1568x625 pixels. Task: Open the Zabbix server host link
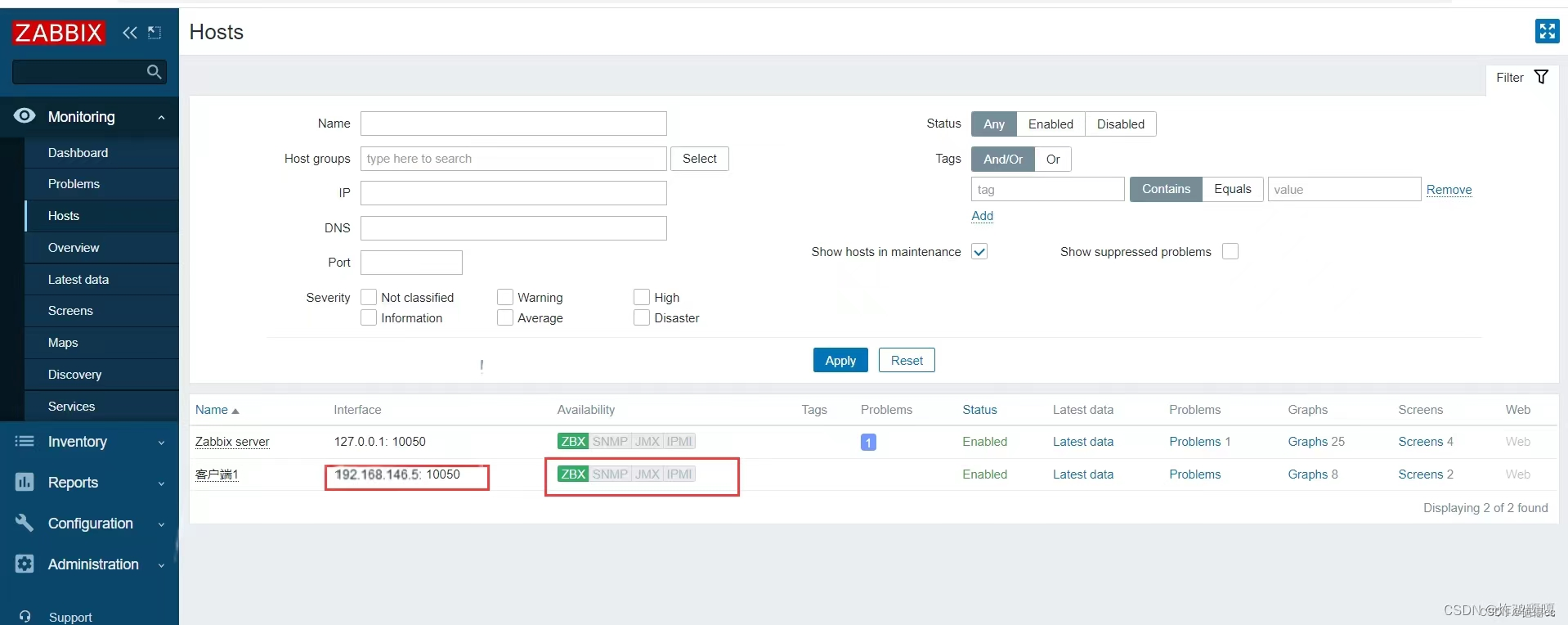[232, 442]
